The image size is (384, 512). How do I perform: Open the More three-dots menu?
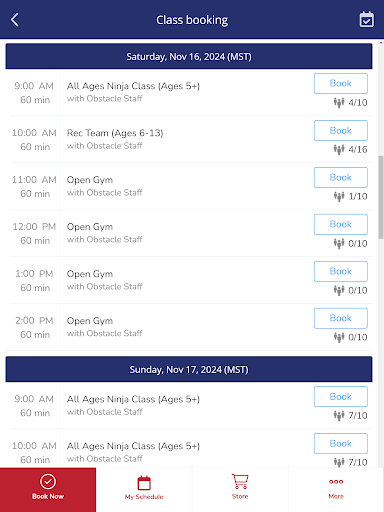[336, 482]
